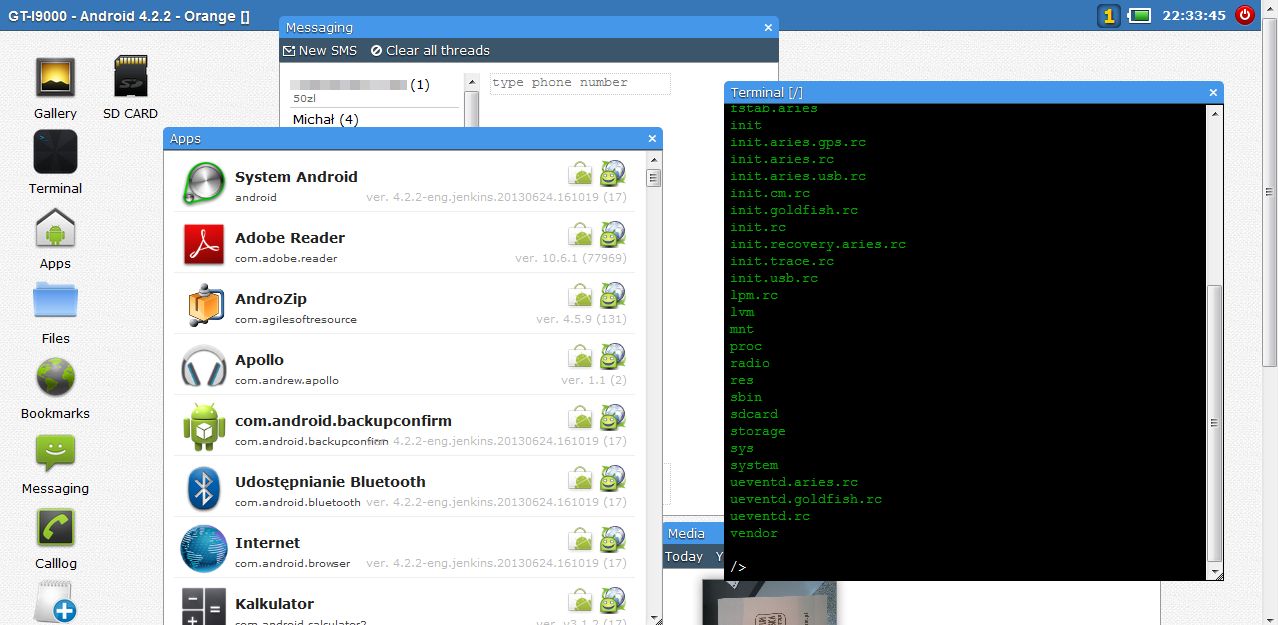
Task: Select the AndroZip app name
Action: [x=271, y=299]
